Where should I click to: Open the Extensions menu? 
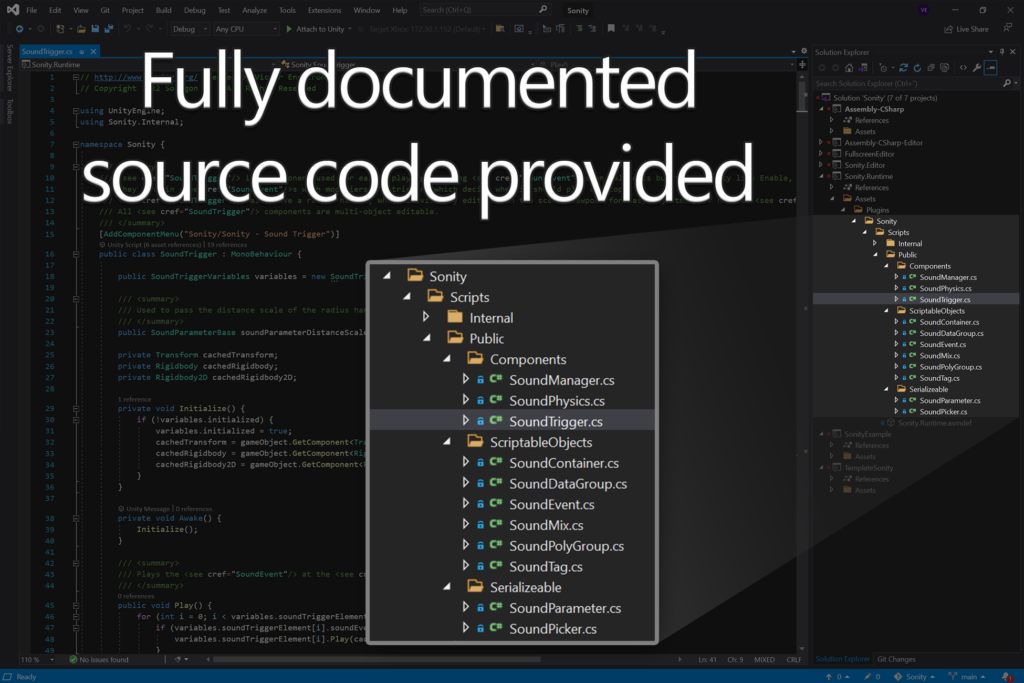325,10
